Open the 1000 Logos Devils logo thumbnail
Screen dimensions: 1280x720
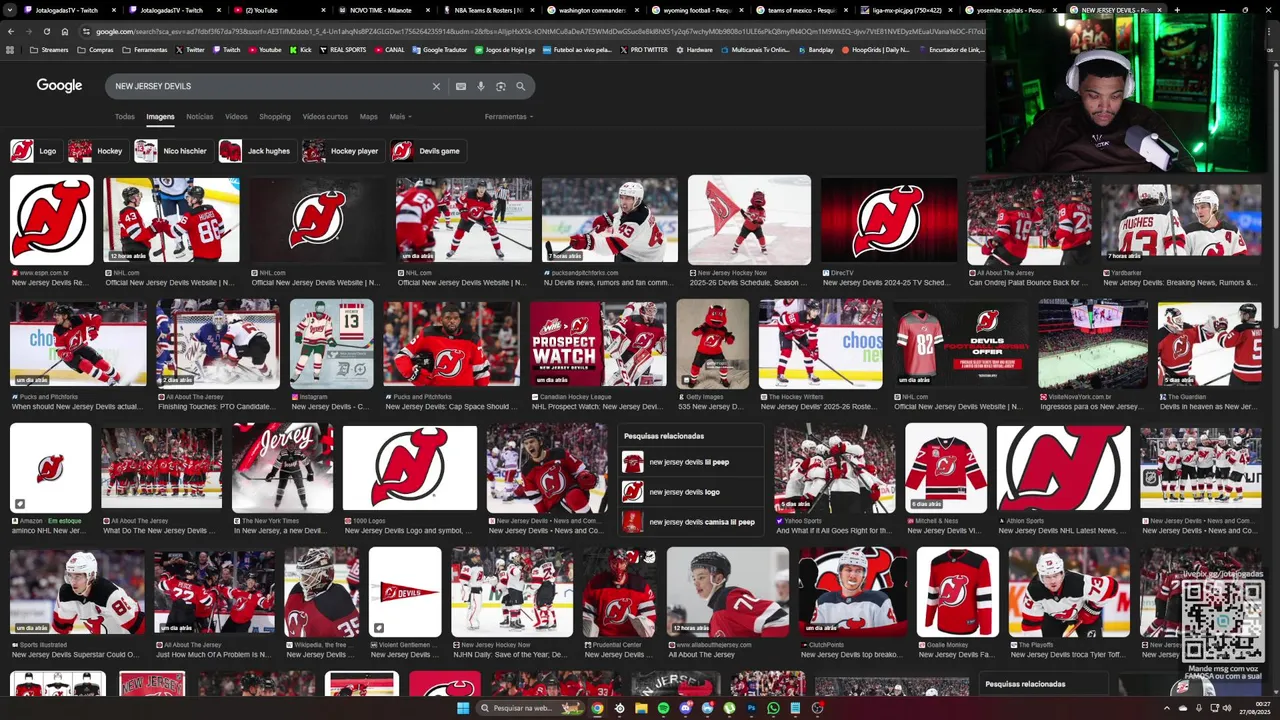tap(410, 468)
